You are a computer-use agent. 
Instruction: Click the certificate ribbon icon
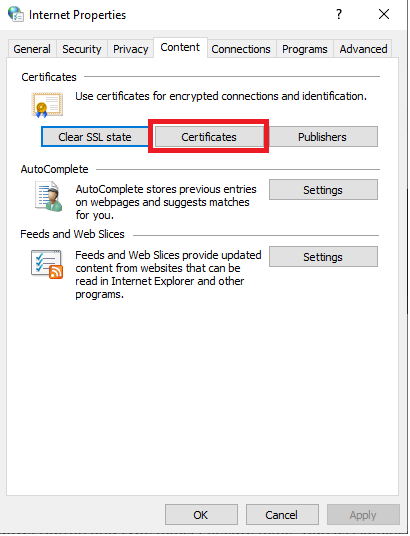point(48,105)
